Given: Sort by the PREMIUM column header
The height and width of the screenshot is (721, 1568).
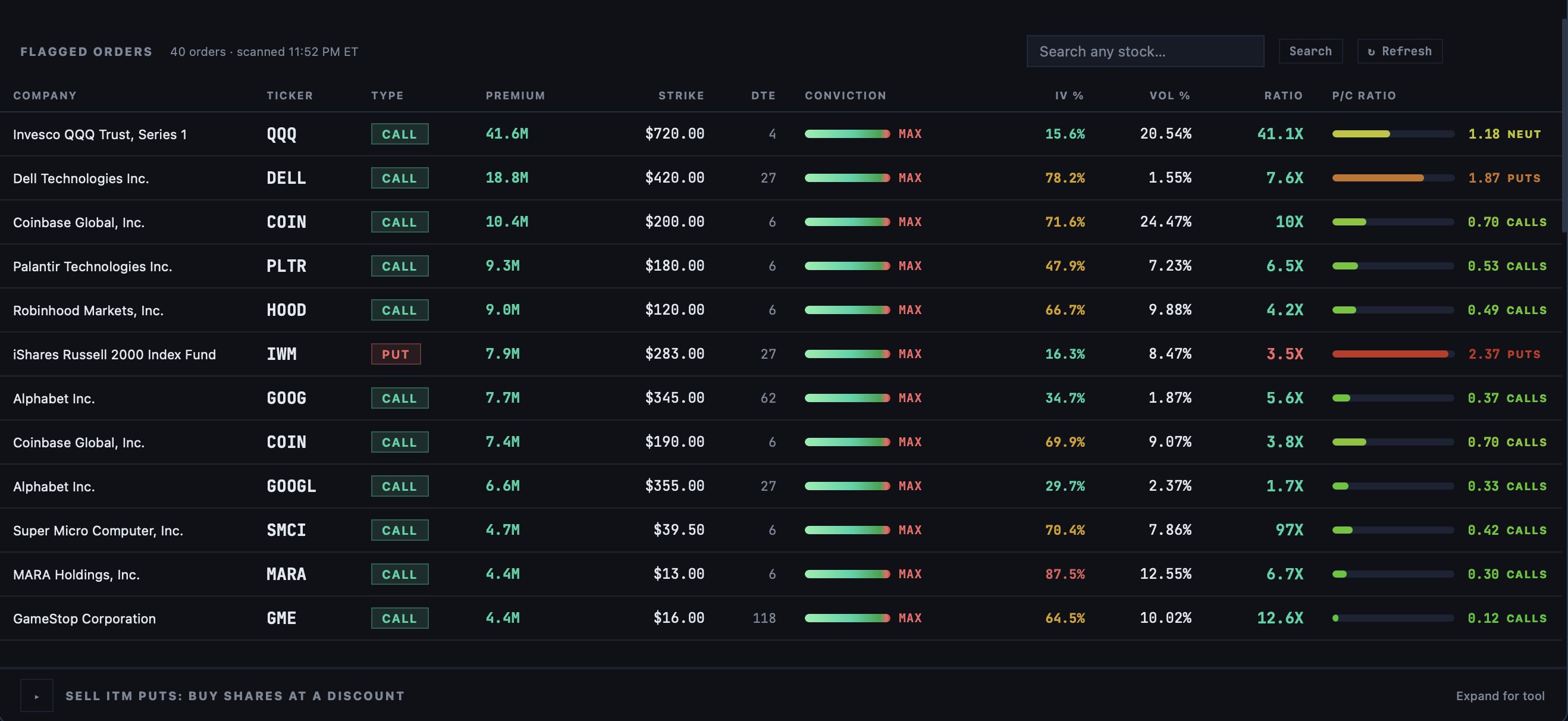Looking at the screenshot, I should click(515, 96).
